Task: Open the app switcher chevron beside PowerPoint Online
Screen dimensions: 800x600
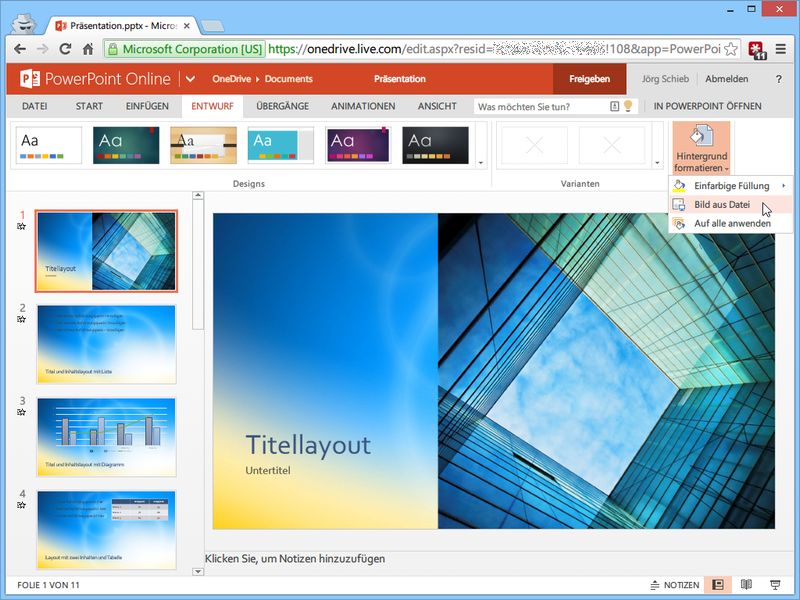Action: [190, 79]
